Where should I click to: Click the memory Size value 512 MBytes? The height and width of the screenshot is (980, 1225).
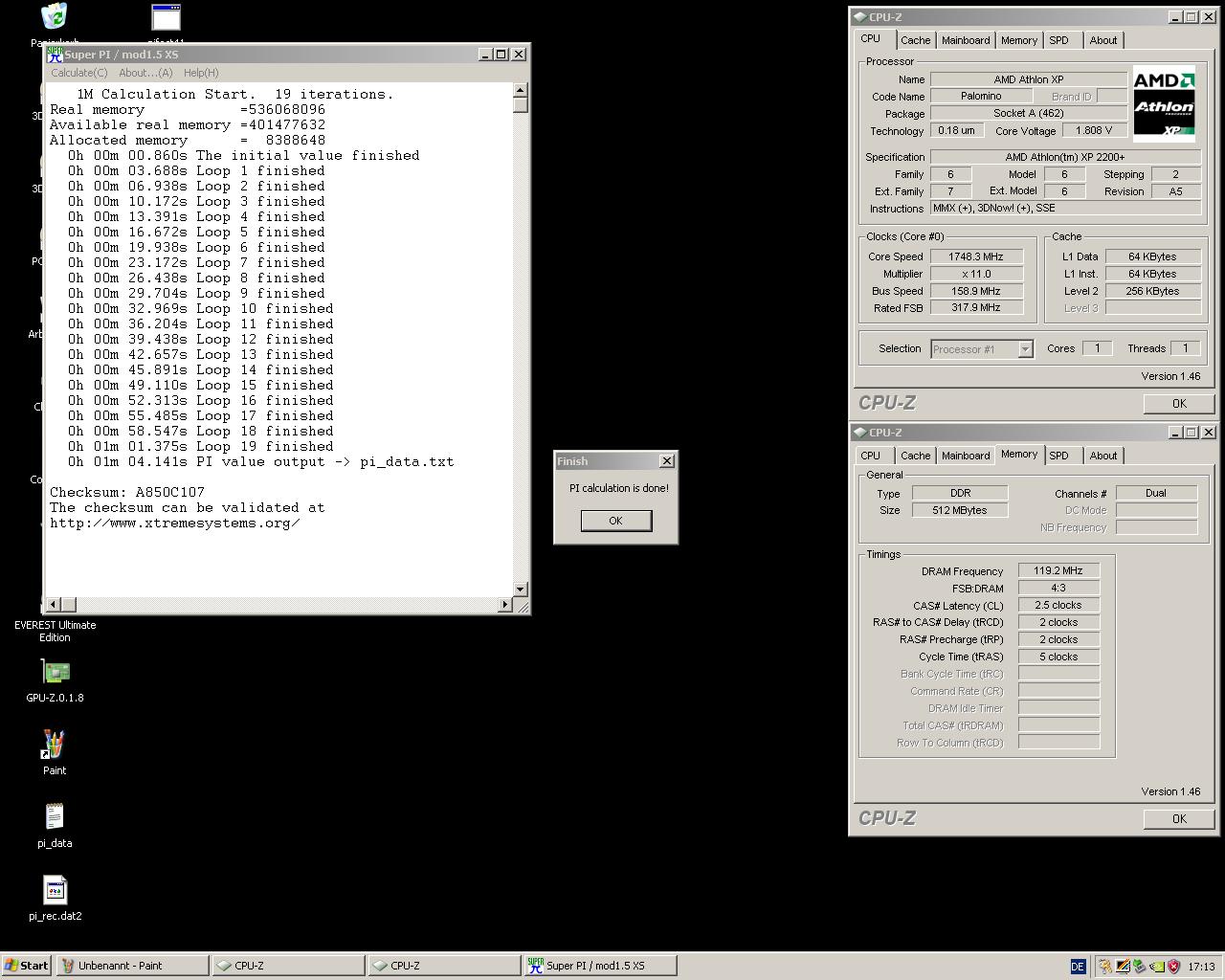point(960,510)
